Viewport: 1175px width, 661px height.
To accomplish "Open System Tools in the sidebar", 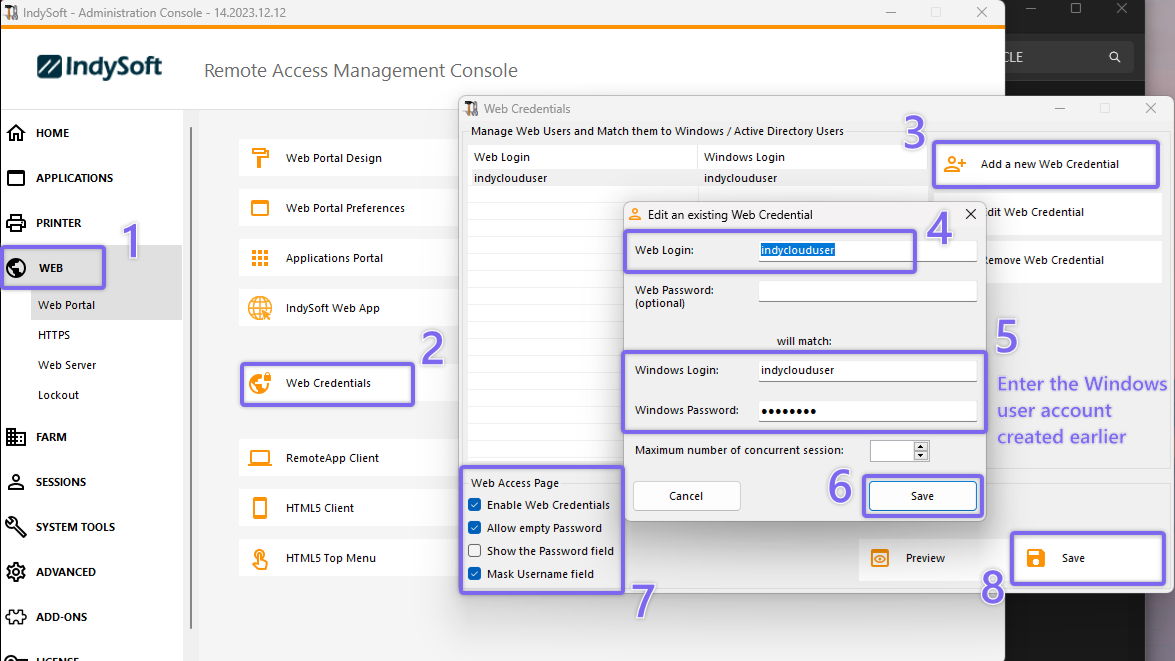I will [75, 527].
